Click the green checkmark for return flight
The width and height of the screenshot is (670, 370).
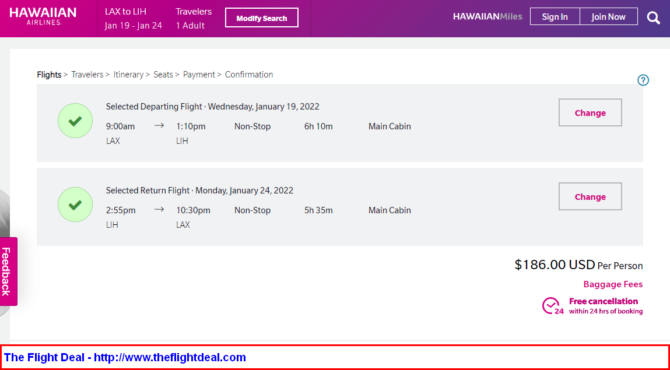pos(75,205)
